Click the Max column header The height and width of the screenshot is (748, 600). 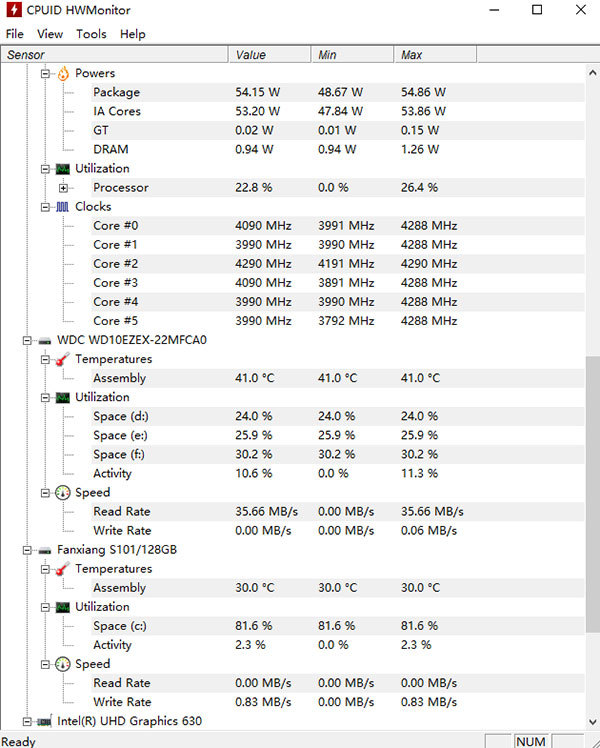click(411, 55)
